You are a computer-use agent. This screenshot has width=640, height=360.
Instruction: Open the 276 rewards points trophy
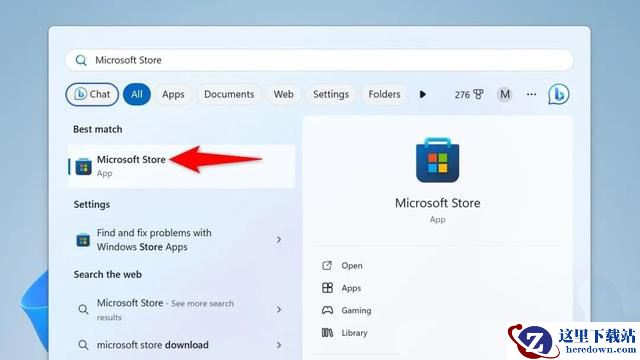pos(469,95)
